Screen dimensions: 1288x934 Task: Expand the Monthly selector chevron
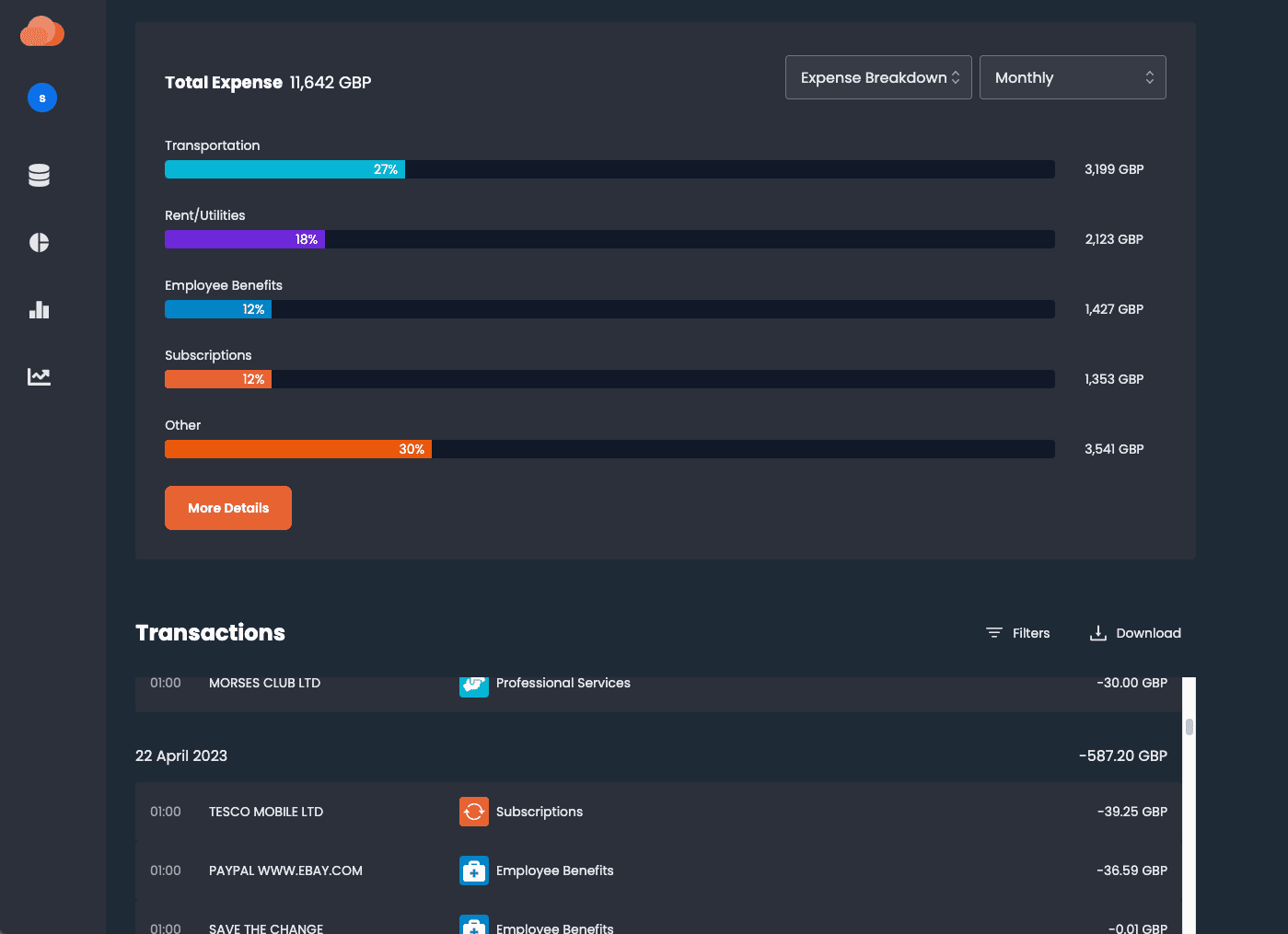[1149, 77]
